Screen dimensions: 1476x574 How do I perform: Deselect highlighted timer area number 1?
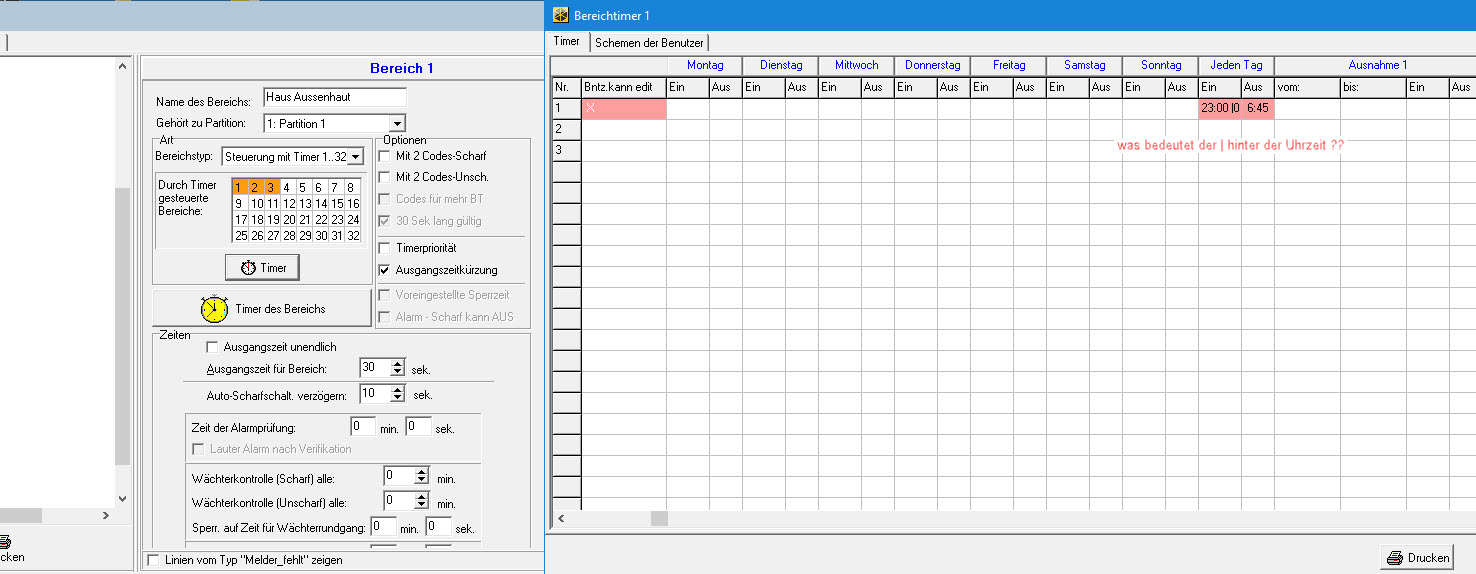238,187
